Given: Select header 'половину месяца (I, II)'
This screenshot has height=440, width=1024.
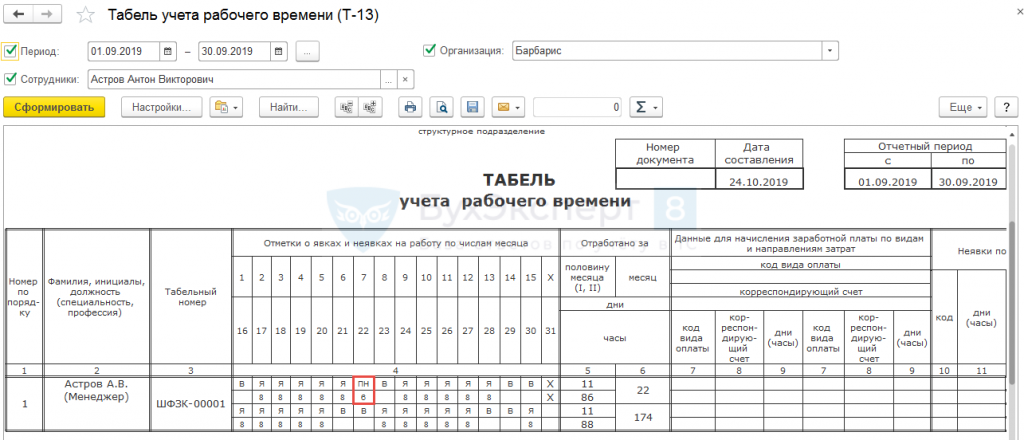Looking at the screenshot, I should (x=588, y=277).
